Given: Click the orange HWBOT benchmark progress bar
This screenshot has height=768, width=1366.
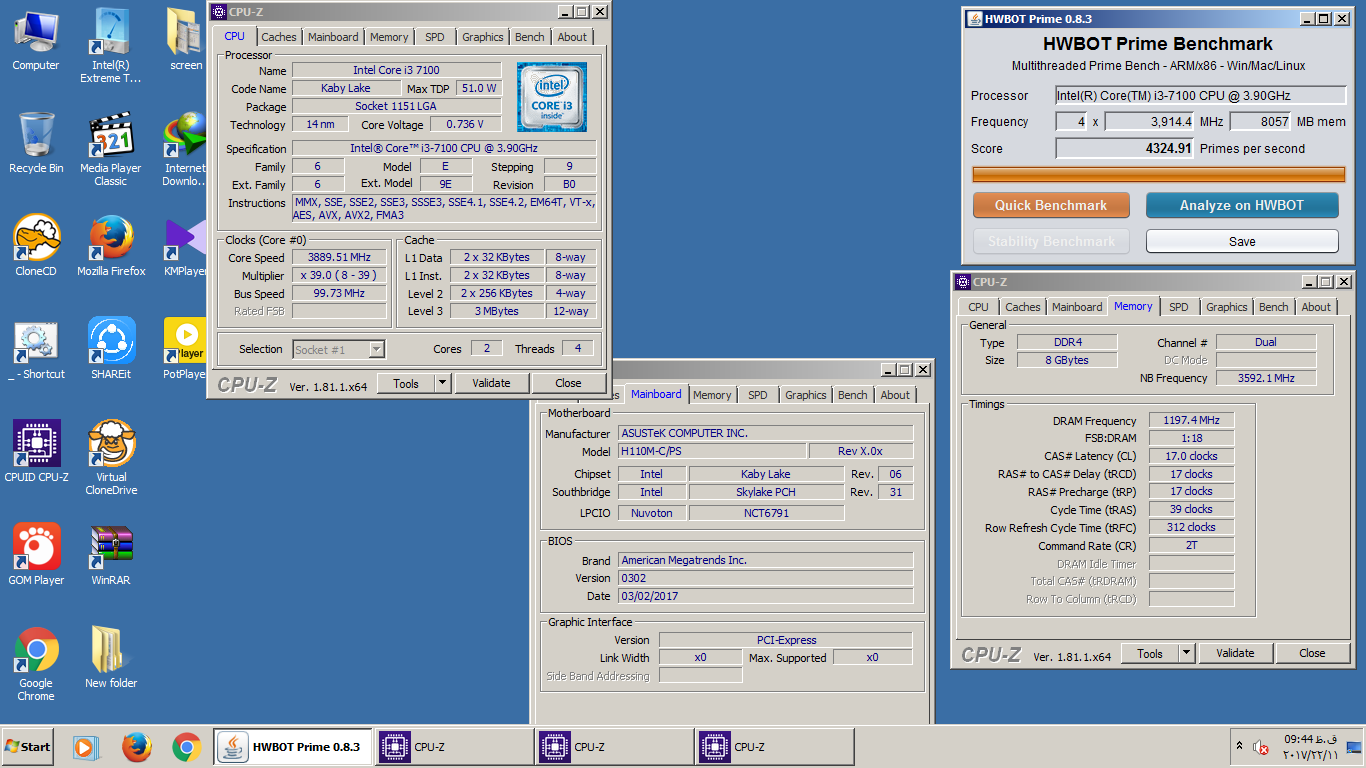Looking at the screenshot, I should [1159, 174].
